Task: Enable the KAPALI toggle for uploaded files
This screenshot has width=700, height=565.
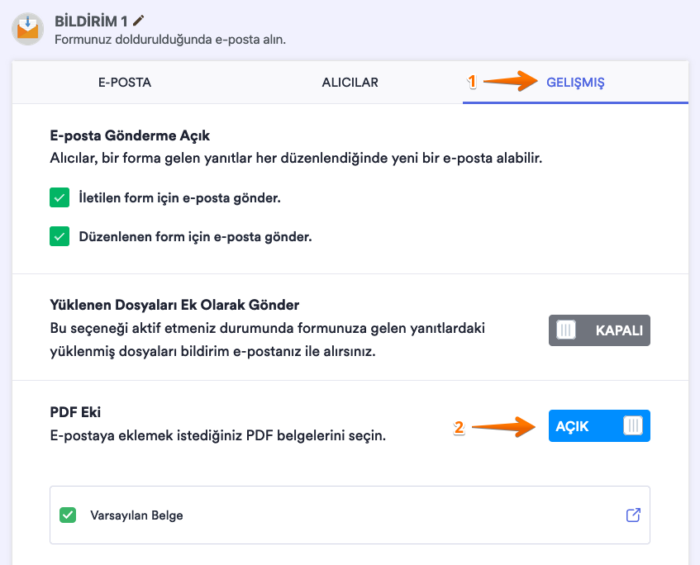Action: pos(599,330)
